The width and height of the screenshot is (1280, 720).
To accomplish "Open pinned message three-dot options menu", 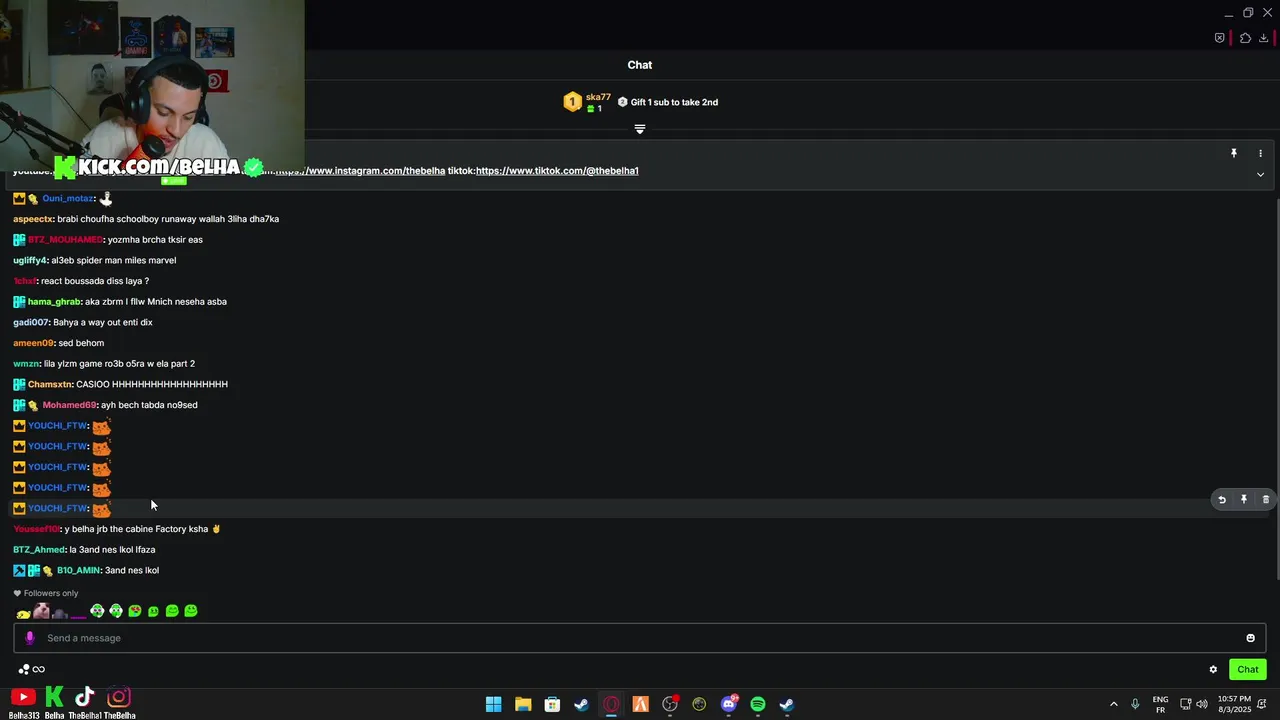I will pos(1260,153).
